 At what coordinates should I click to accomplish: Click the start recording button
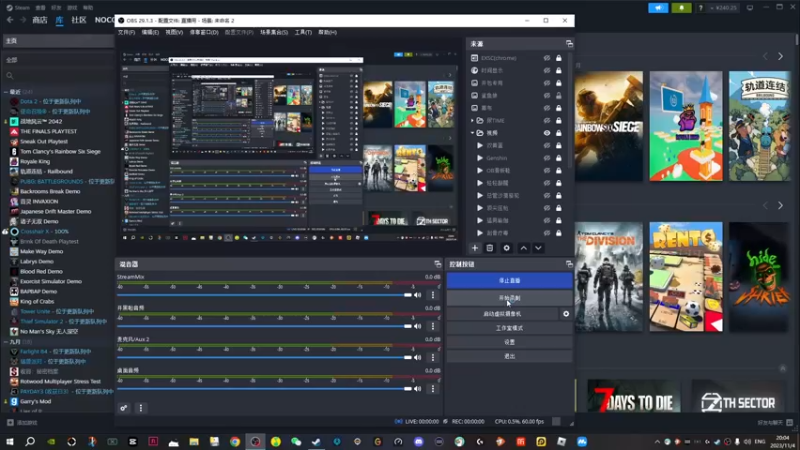pos(509,298)
